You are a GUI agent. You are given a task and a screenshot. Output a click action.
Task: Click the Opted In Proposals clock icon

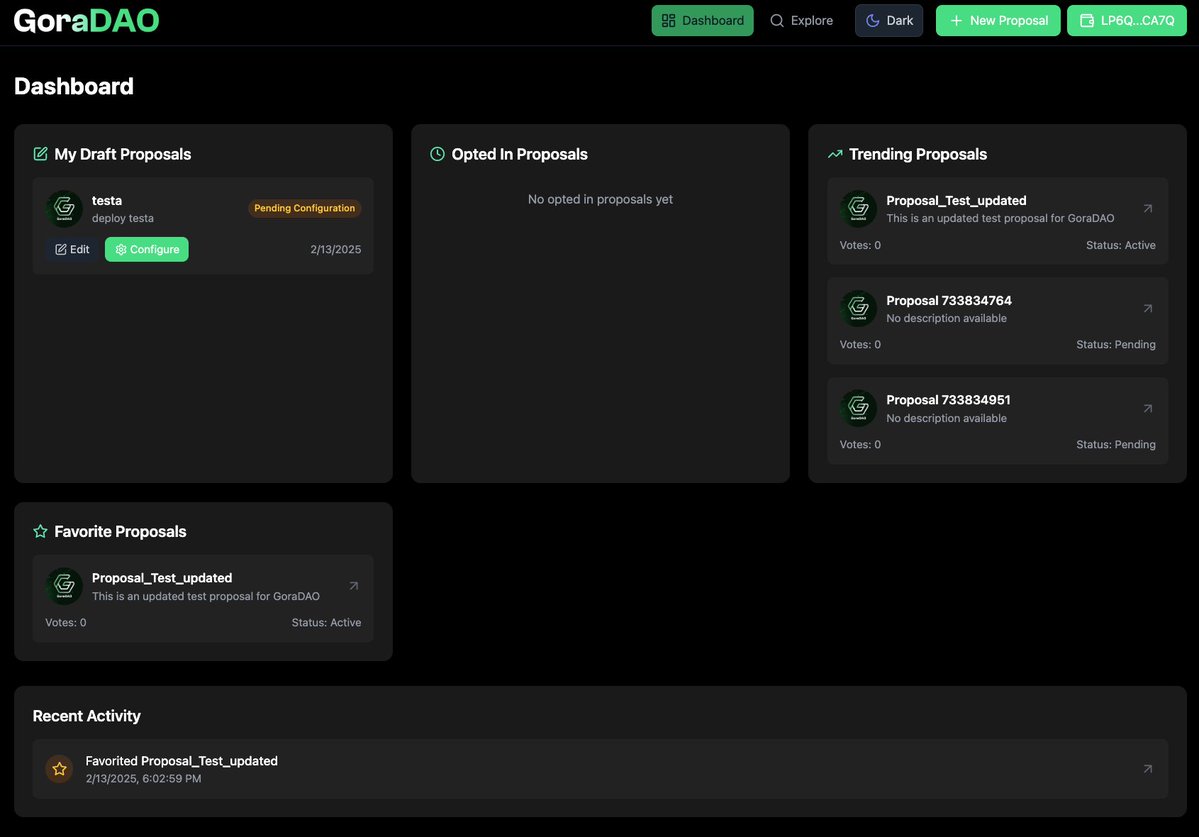[x=437, y=154]
